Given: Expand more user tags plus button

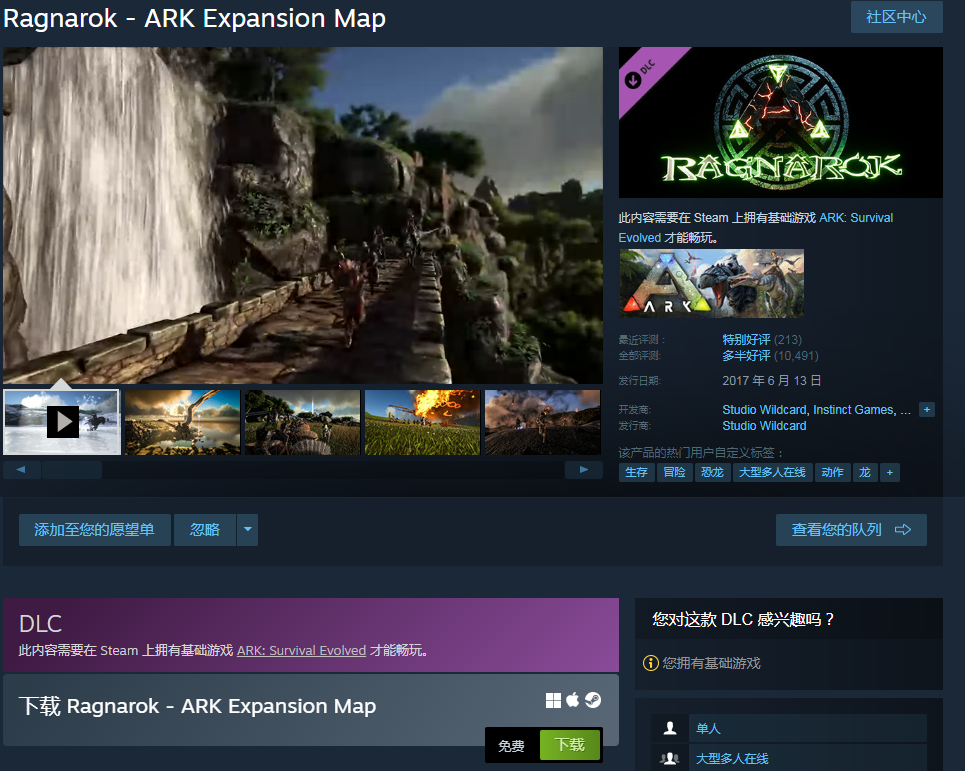Looking at the screenshot, I should click(x=889, y=472).
